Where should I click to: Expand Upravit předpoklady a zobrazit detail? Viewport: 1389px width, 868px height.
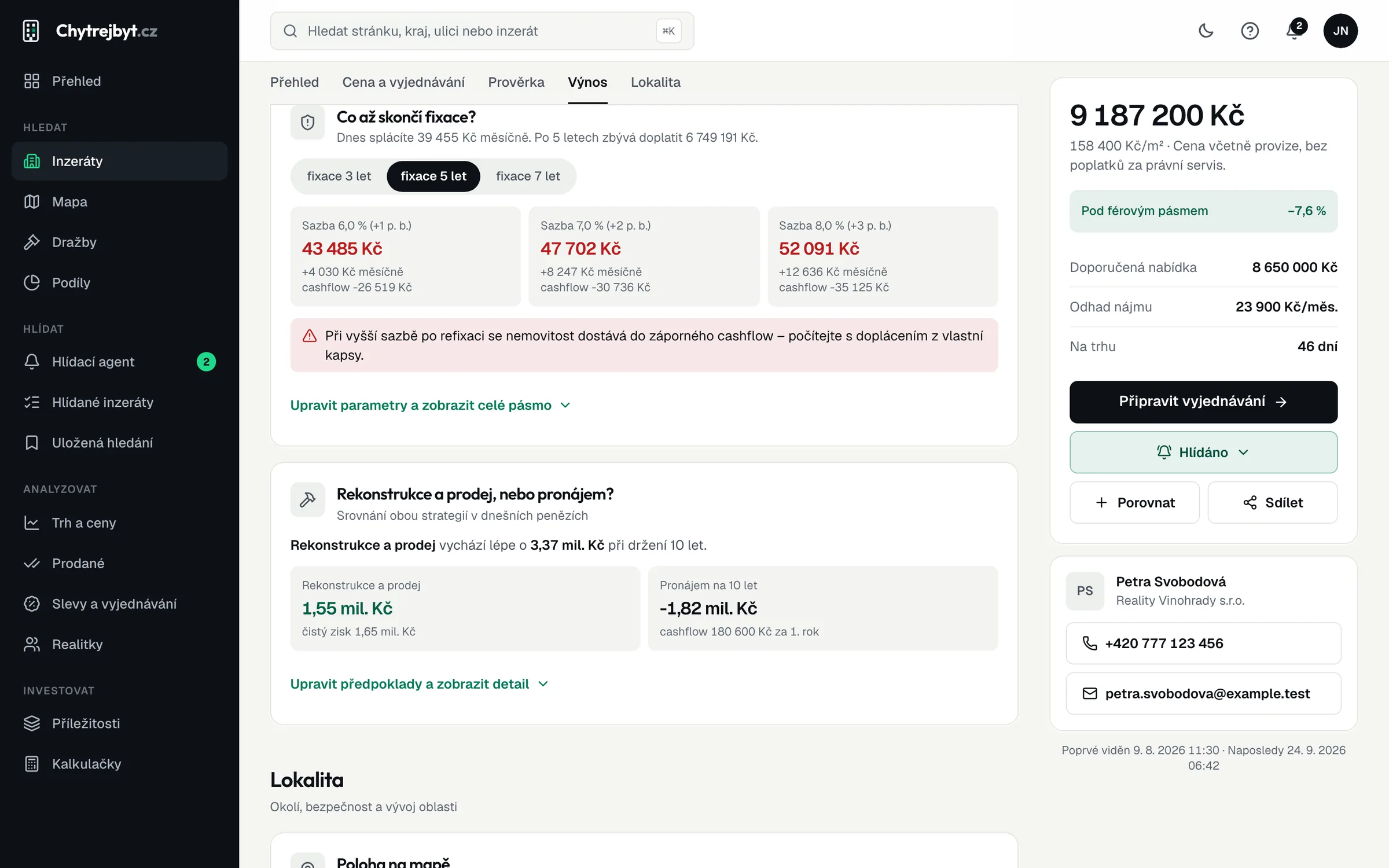click(419, 683)
